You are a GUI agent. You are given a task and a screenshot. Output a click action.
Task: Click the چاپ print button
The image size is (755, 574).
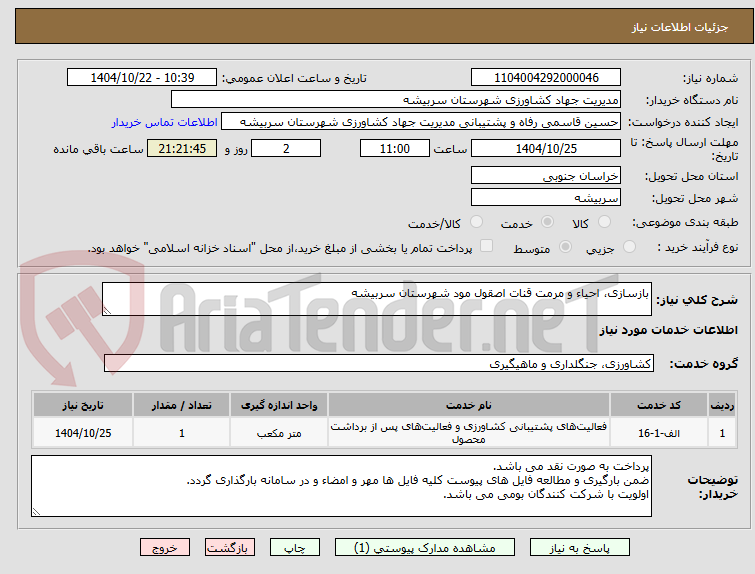point(295,548)
